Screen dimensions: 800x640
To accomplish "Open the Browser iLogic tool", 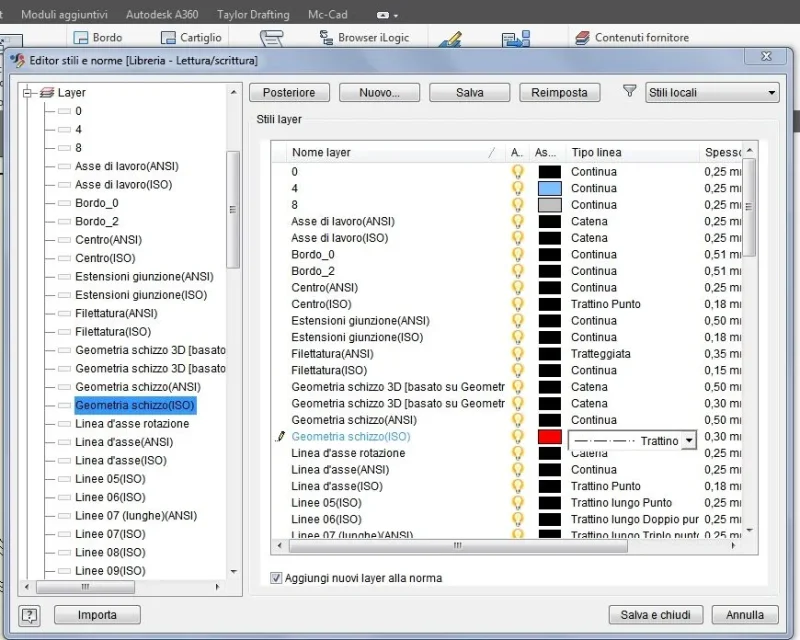I will pos(364,38).
